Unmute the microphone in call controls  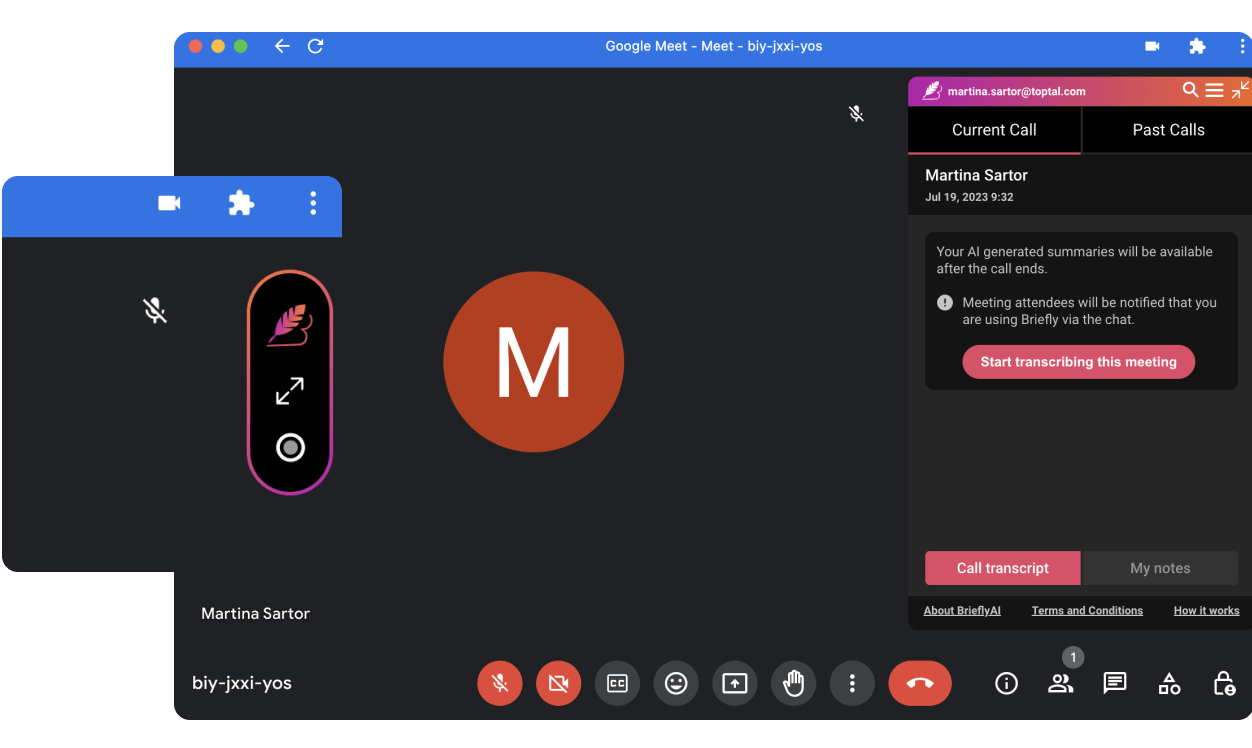tap(500, 684)
